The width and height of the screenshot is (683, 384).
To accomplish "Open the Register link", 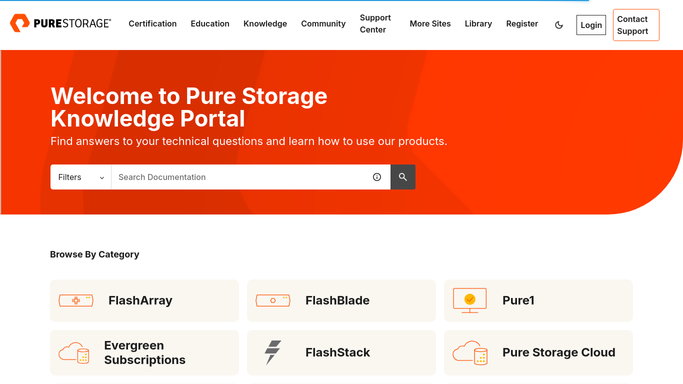I will click(522, 24).
